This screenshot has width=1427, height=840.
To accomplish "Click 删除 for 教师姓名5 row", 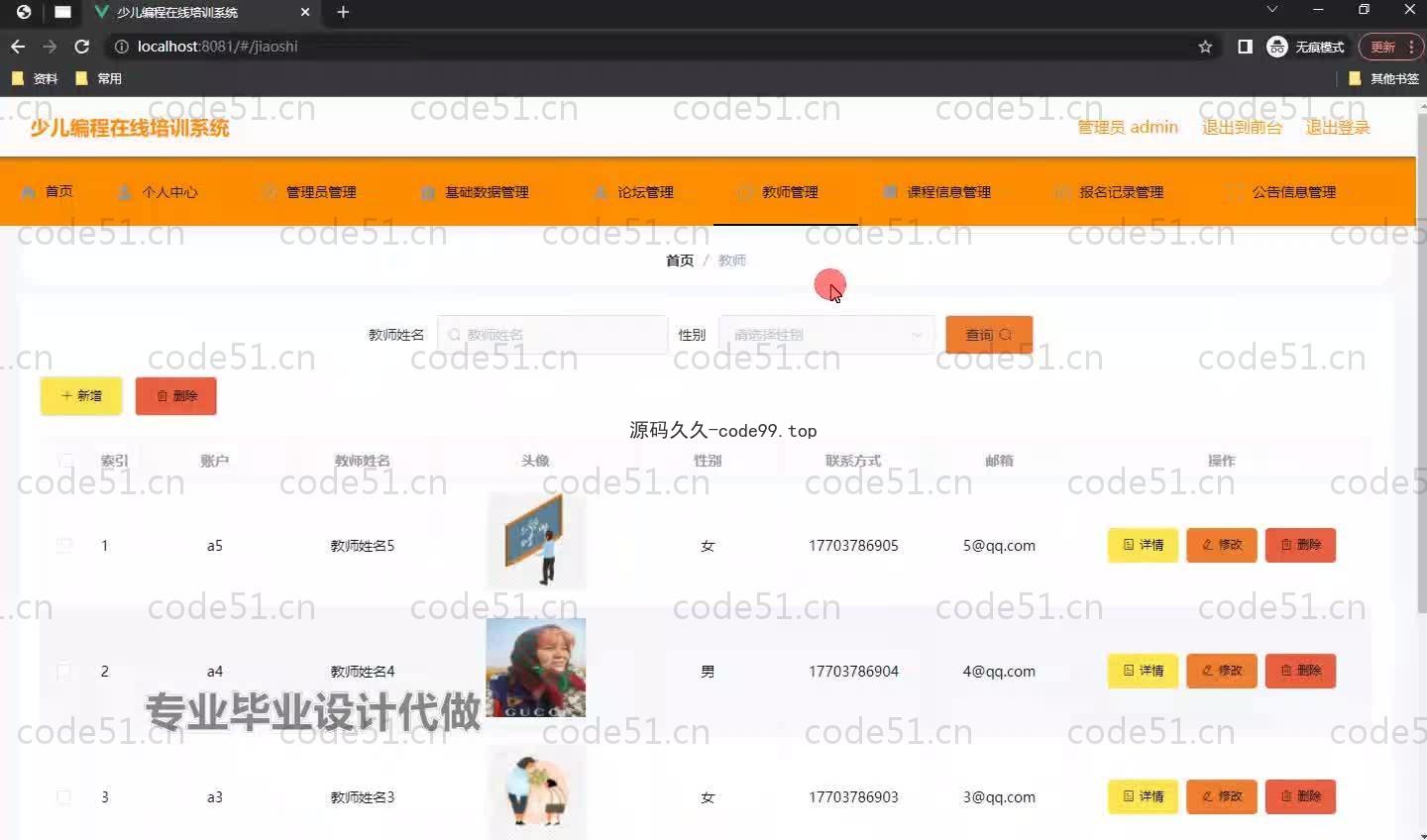I will [x=1300, y=545].
